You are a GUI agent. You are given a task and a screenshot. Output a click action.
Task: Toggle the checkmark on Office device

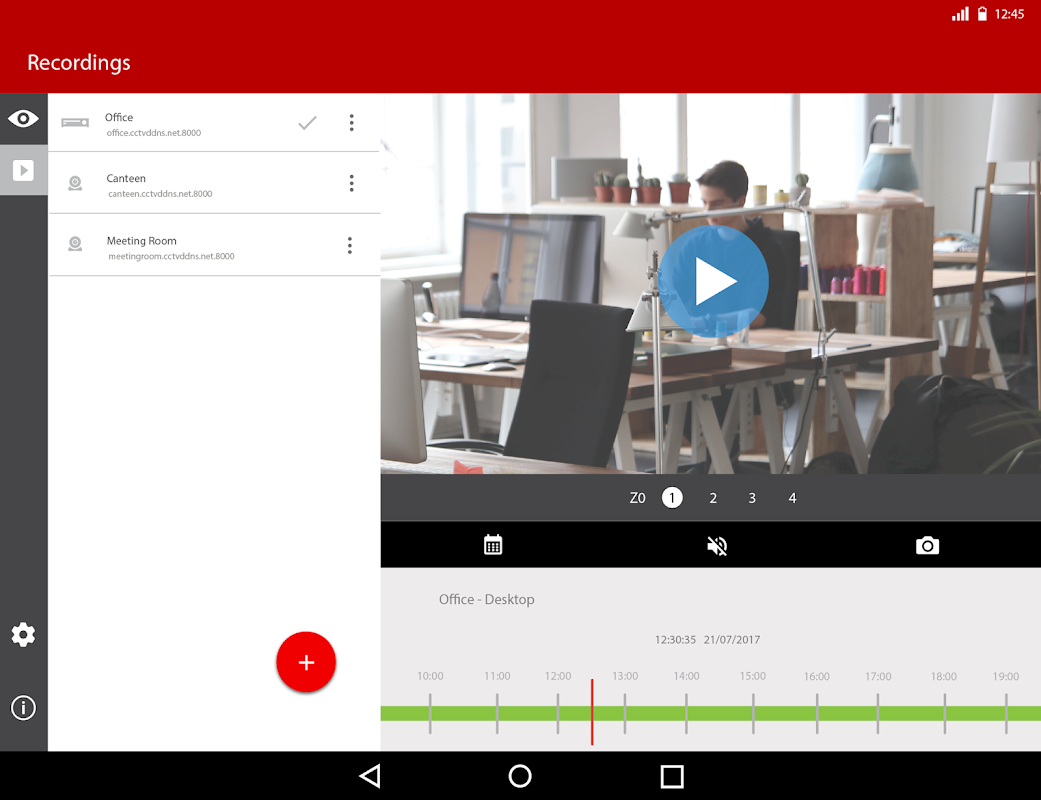point(307,123)
